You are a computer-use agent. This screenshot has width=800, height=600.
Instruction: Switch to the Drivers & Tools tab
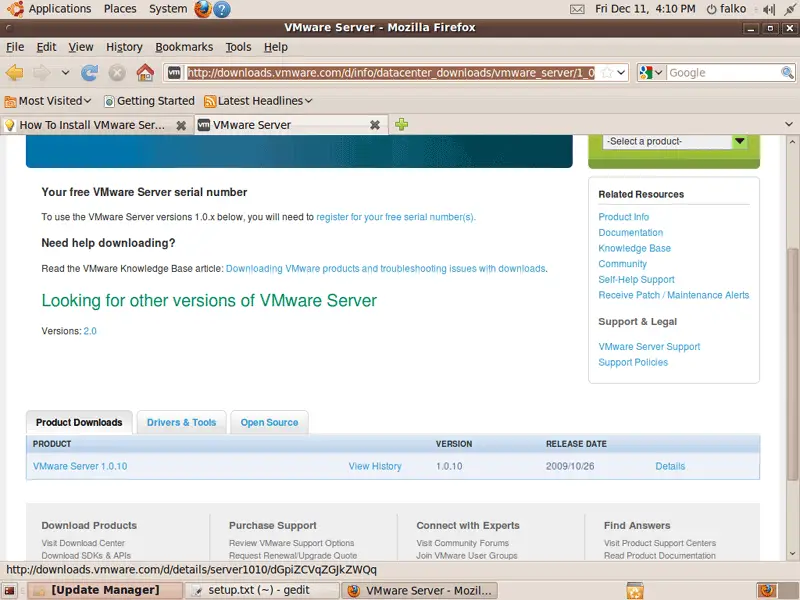pos(182,422)
